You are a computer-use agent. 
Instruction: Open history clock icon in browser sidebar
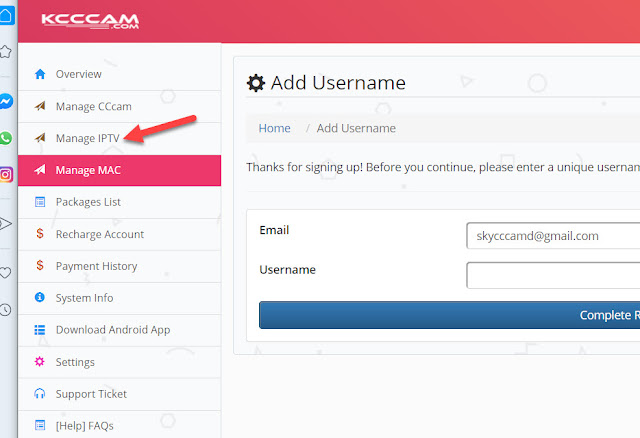click(x=6, y=309)
